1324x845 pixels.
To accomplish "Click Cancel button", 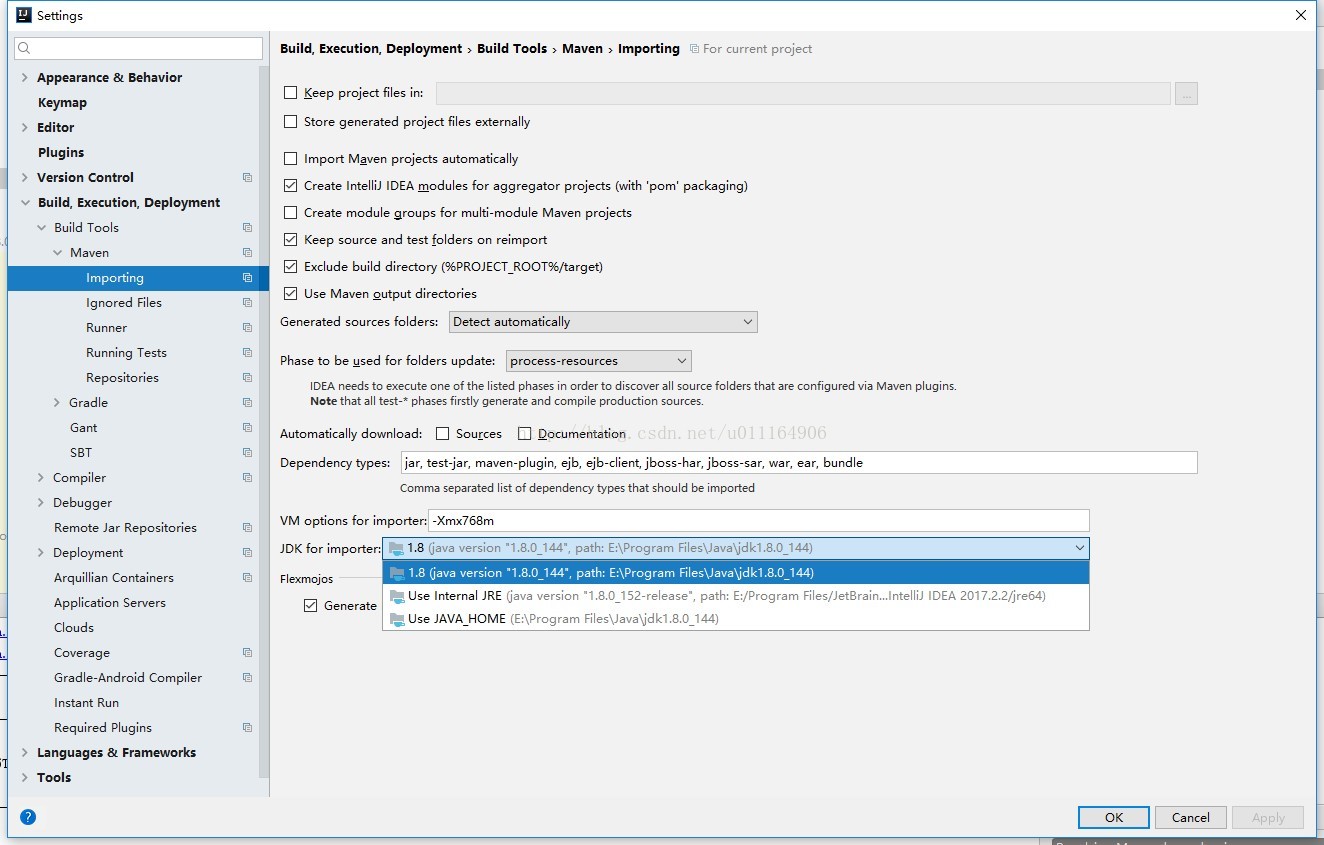I will click(x=1191, y=817).
